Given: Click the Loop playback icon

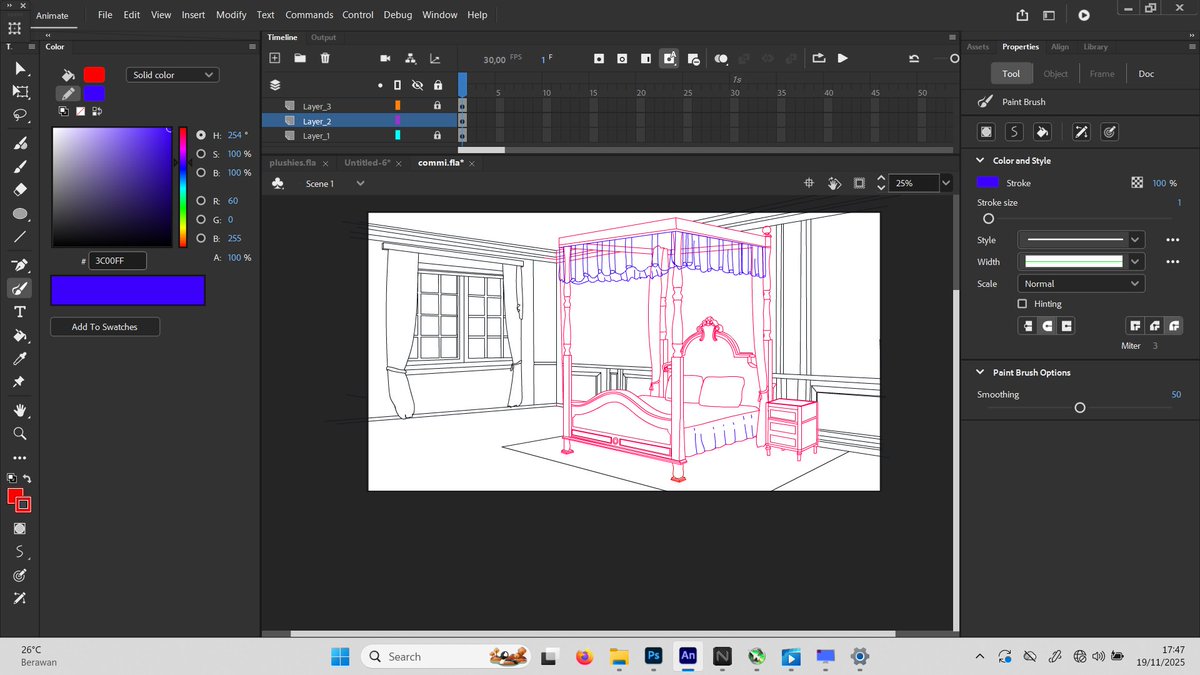Looking at the screenshot, I should (819, 59).
